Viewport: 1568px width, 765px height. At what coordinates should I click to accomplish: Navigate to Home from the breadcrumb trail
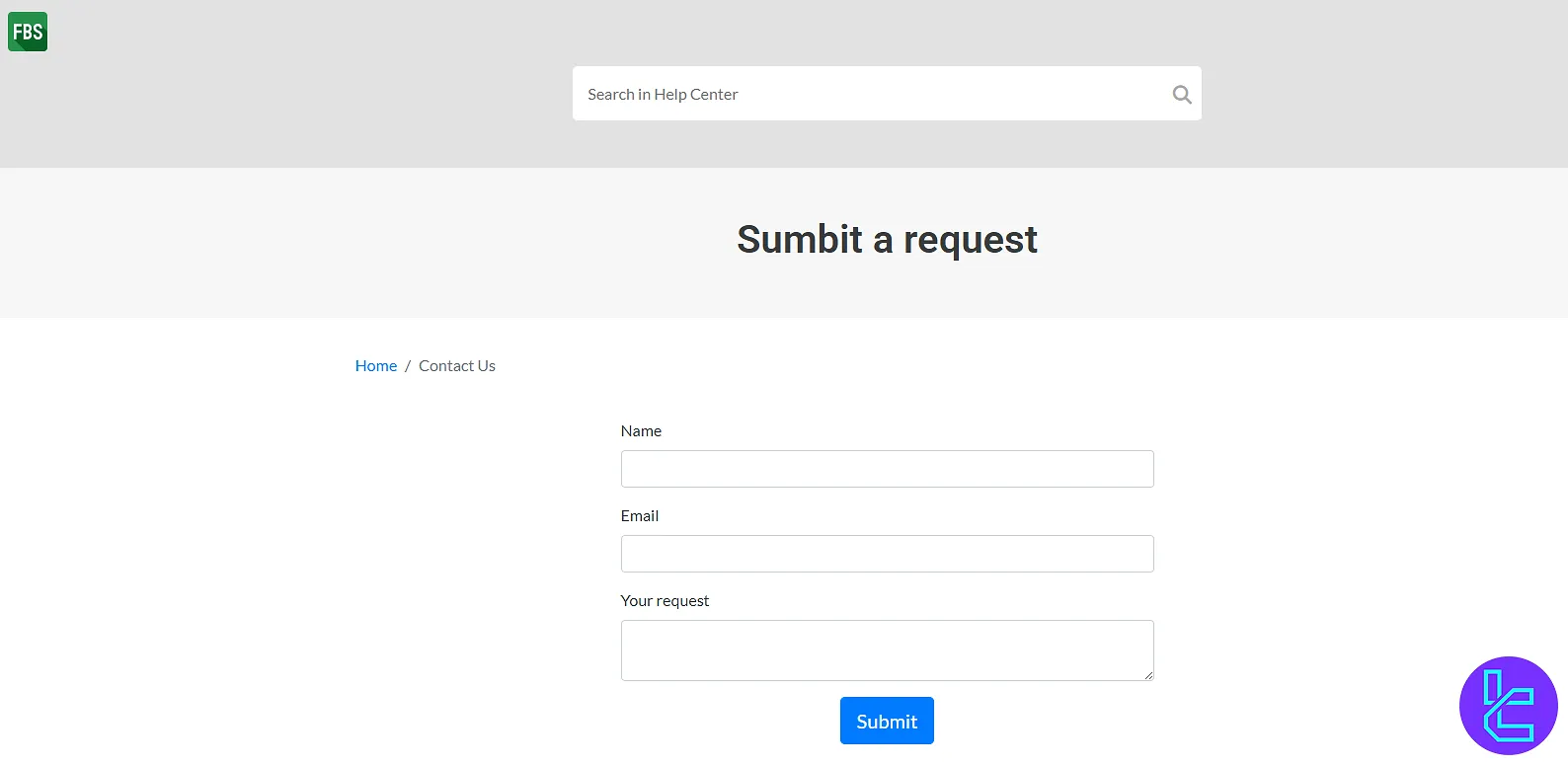pyautogui.click(x=375, y=365)
